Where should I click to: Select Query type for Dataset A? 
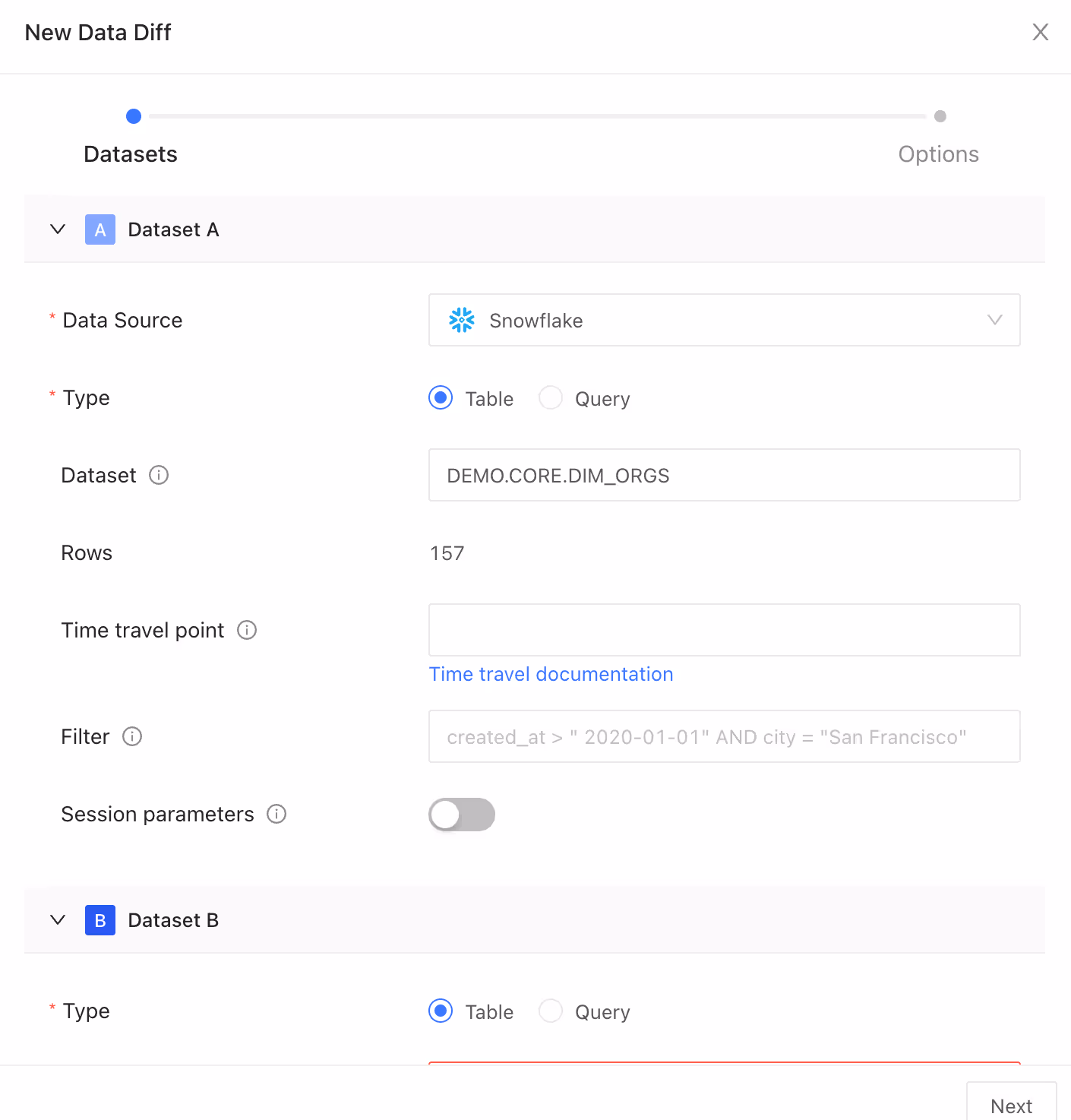pyautogui.click(x=551, y=397)
